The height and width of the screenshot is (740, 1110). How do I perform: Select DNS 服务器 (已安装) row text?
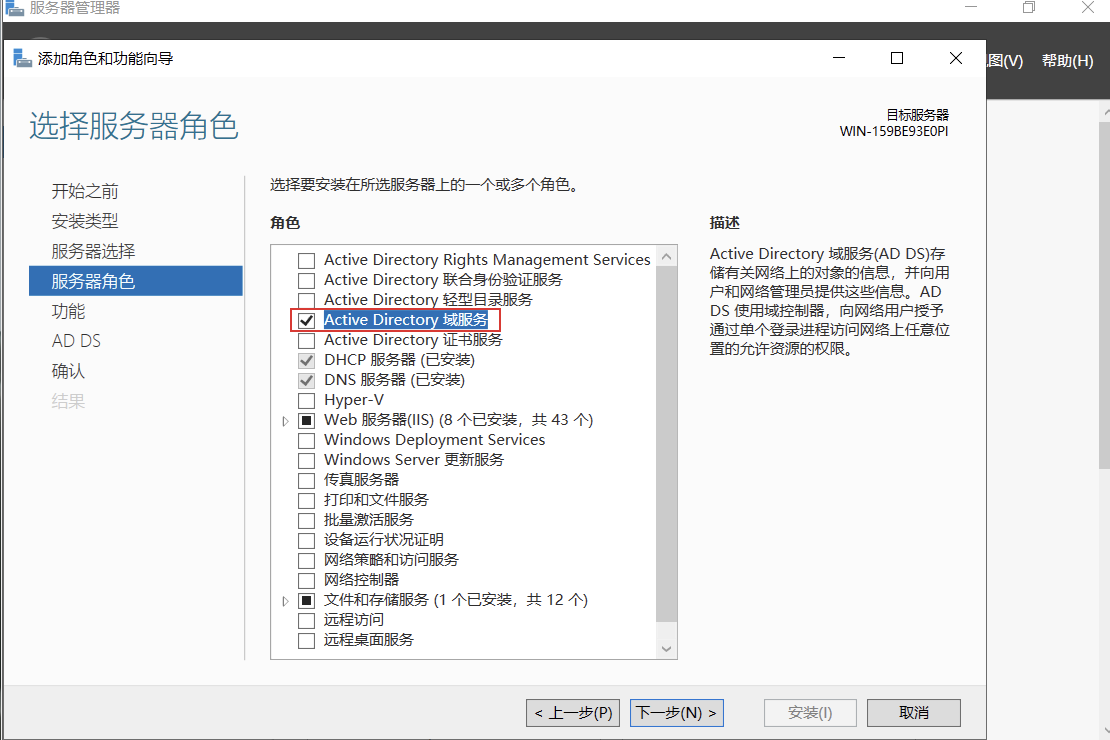point(394,380)
